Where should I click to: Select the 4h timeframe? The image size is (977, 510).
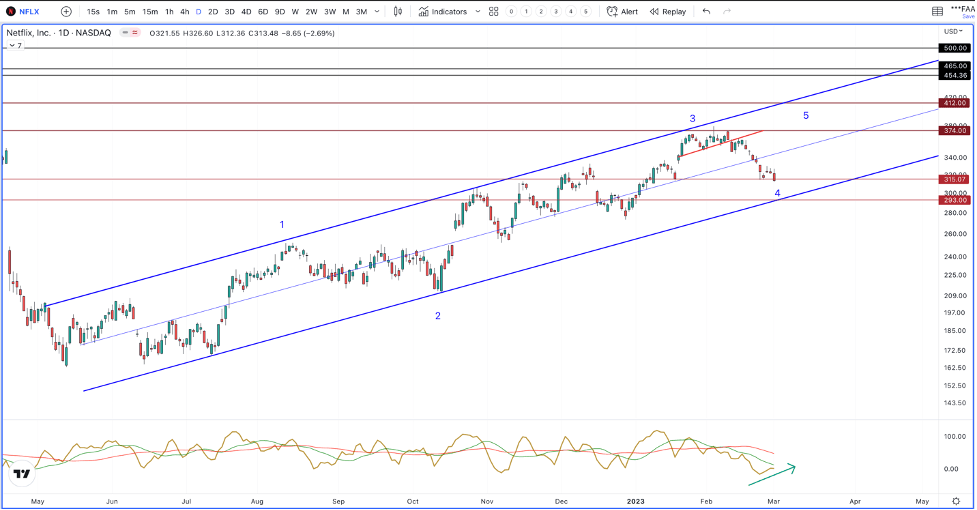(184, 11)
